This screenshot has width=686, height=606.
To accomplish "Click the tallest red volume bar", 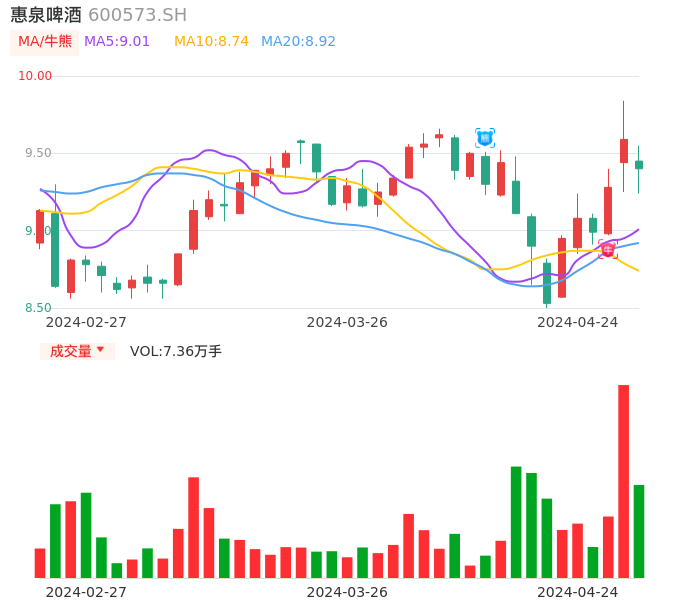I will [x=623, y=481].
